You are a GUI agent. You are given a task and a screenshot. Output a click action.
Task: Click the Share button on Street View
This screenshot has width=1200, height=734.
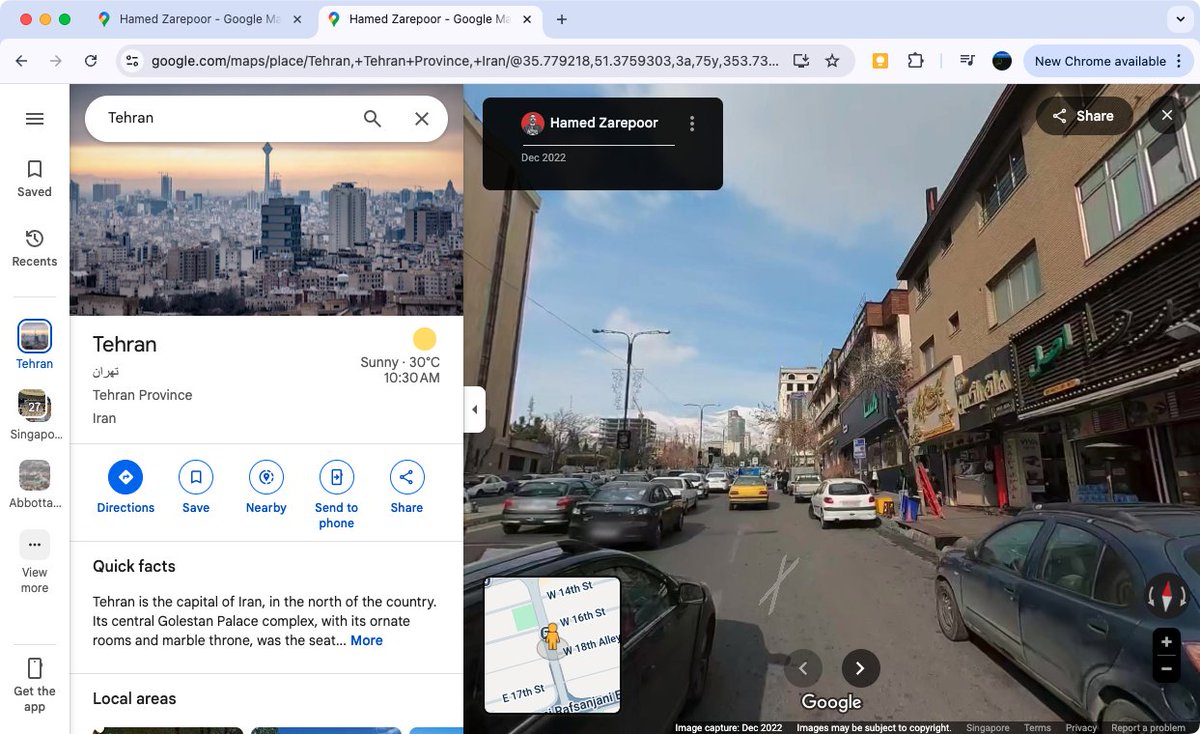1083,116
